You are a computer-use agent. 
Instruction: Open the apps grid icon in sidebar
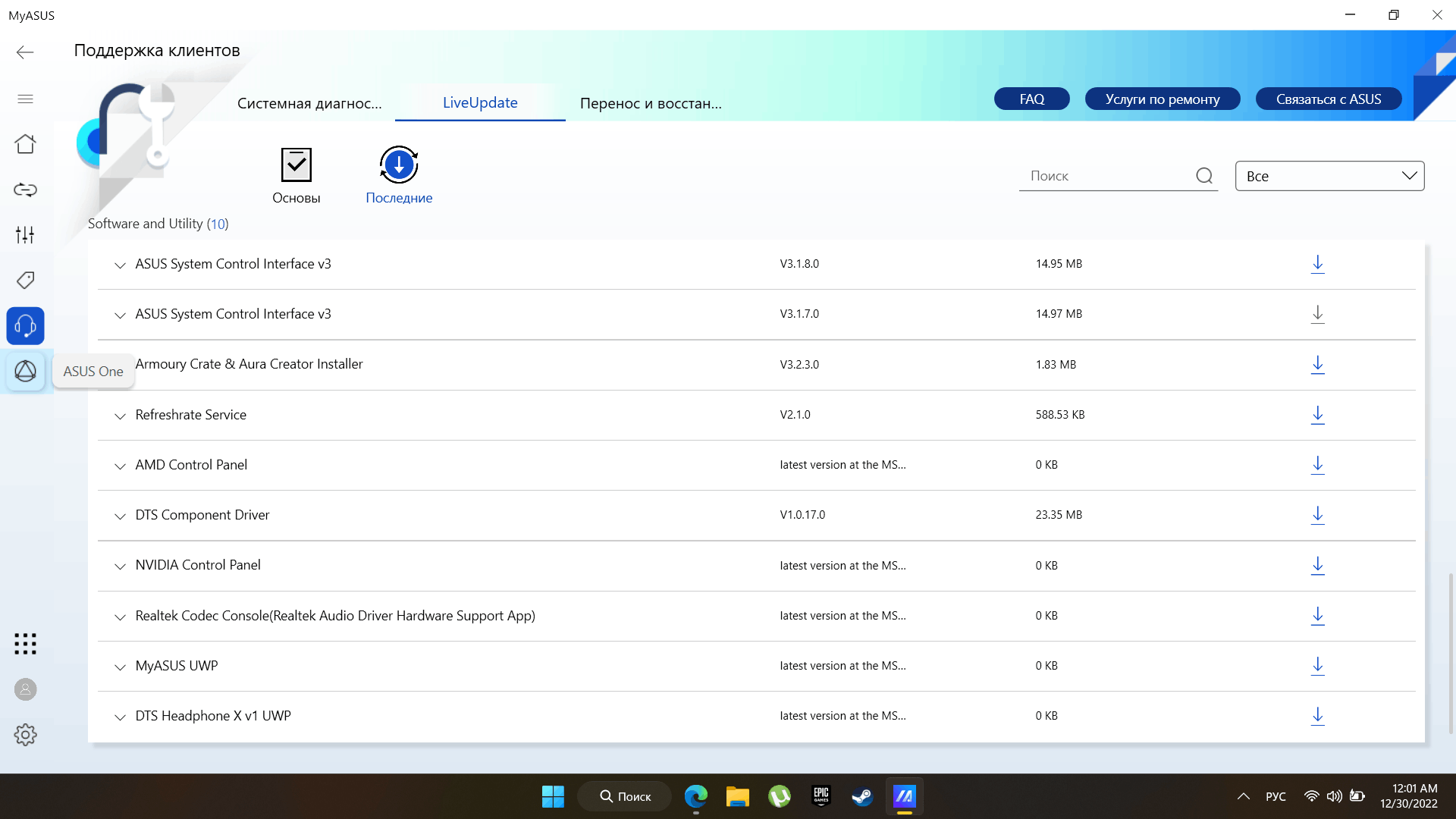[25, 644]
